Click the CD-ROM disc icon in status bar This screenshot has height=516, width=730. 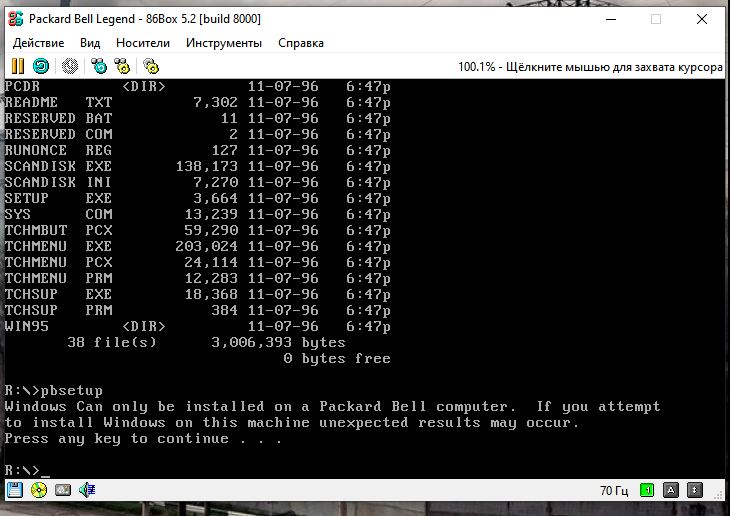pos(39,490)
